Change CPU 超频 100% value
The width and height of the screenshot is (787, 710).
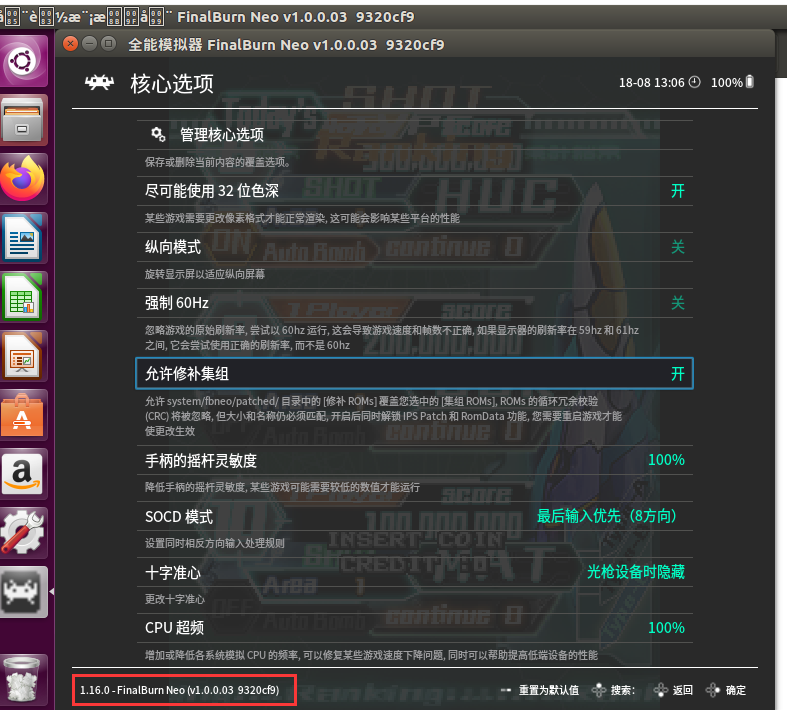666,628
